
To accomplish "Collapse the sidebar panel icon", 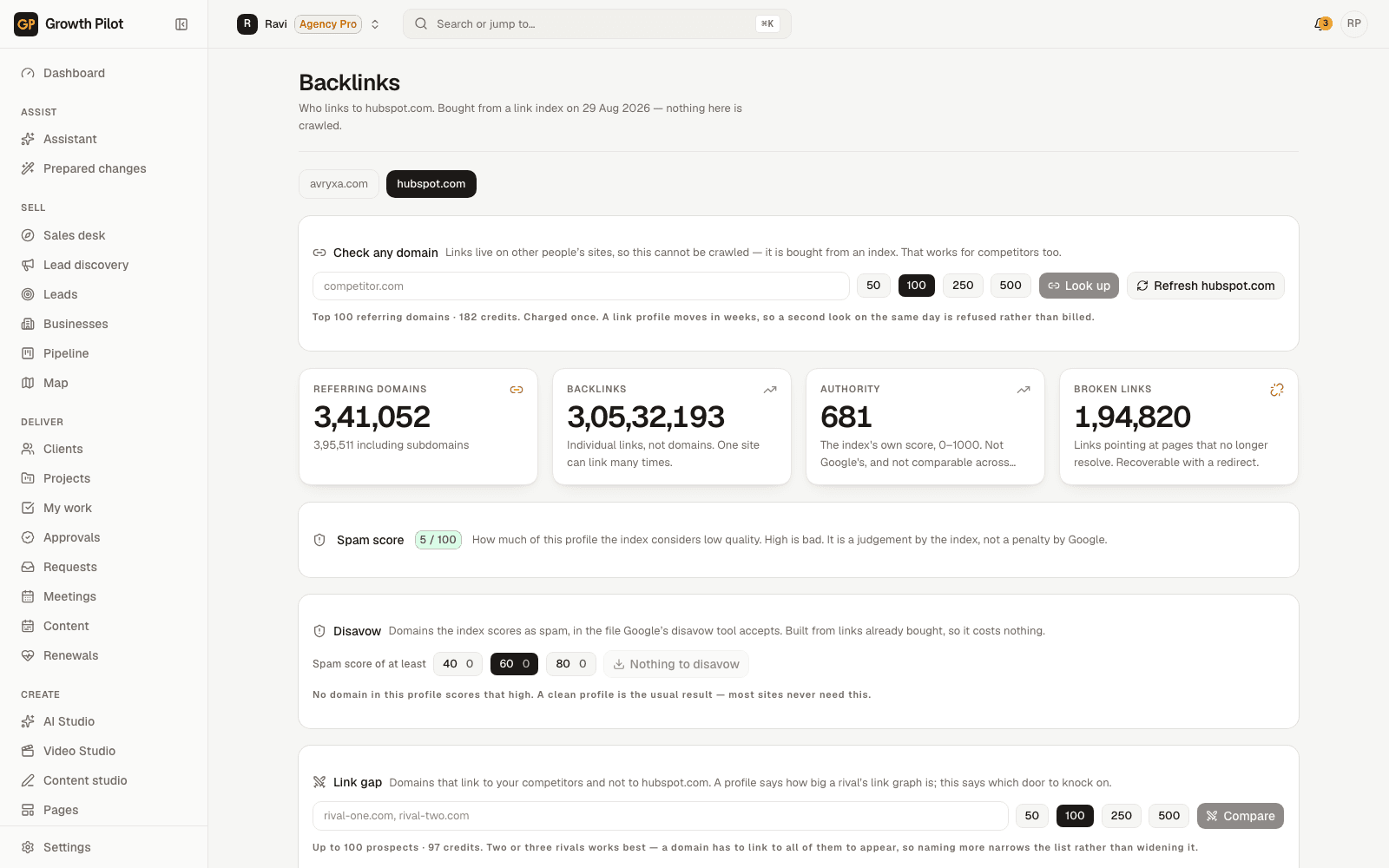I will click(181, 24).
